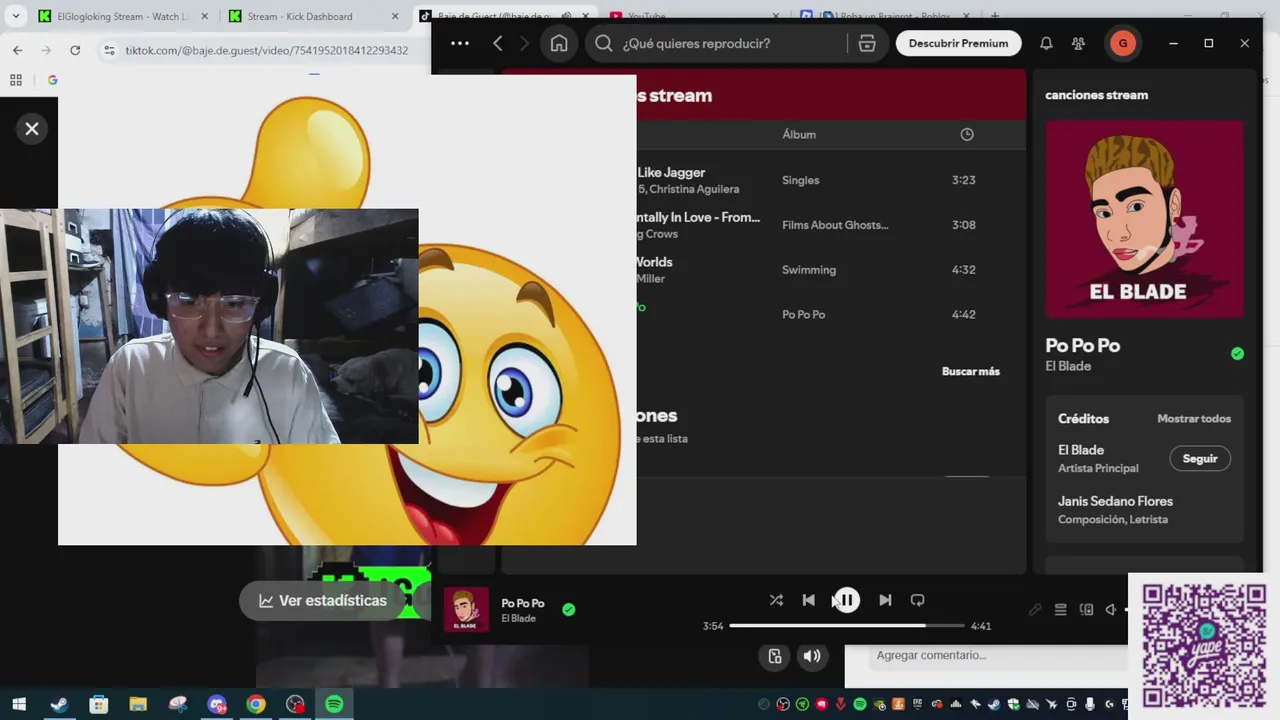Open Spotify friend activity icon

[1078, 43]
